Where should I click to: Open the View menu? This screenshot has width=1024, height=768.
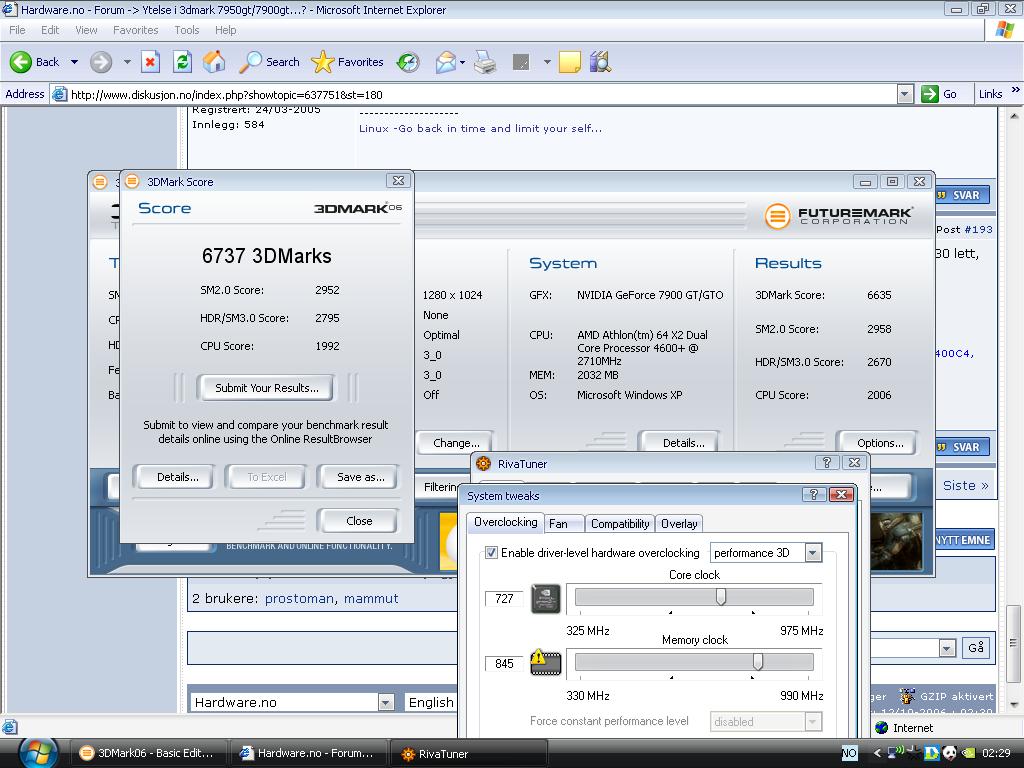86,30
